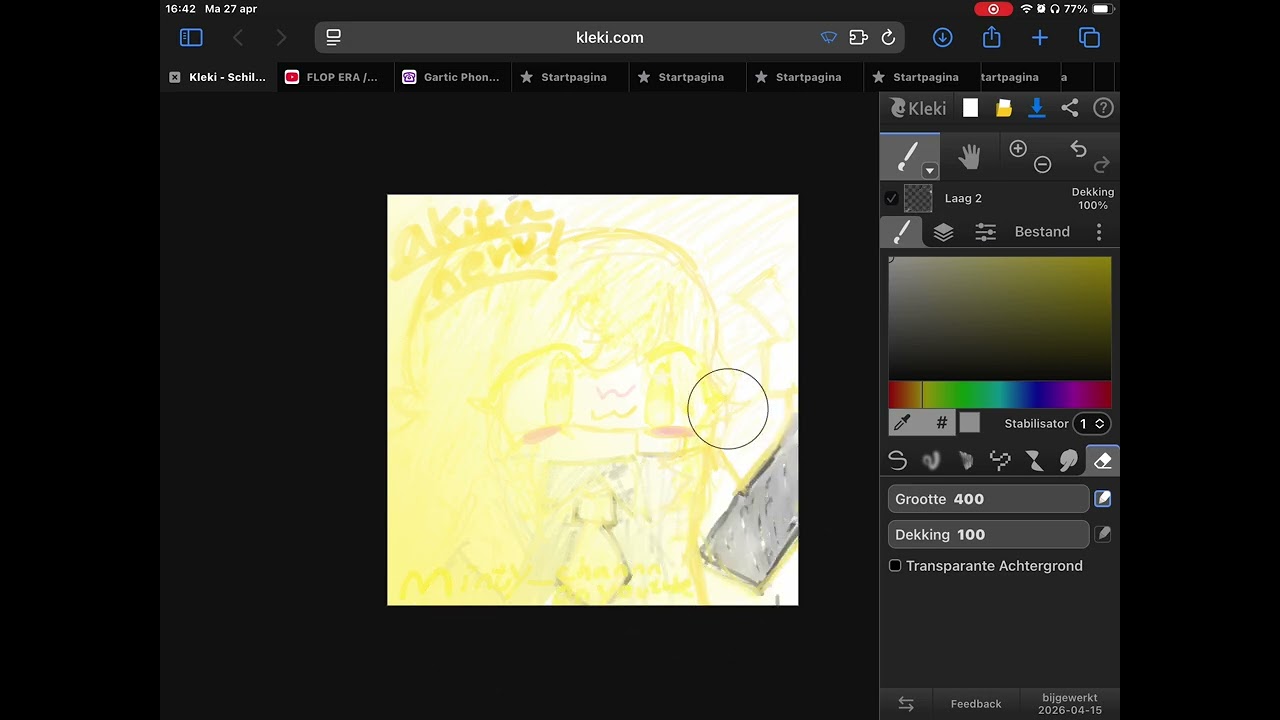This screenshot has height=720, width=1280.
Task: Enable Transparante Achtergrond checkbox
Action: tap(895, 566)
